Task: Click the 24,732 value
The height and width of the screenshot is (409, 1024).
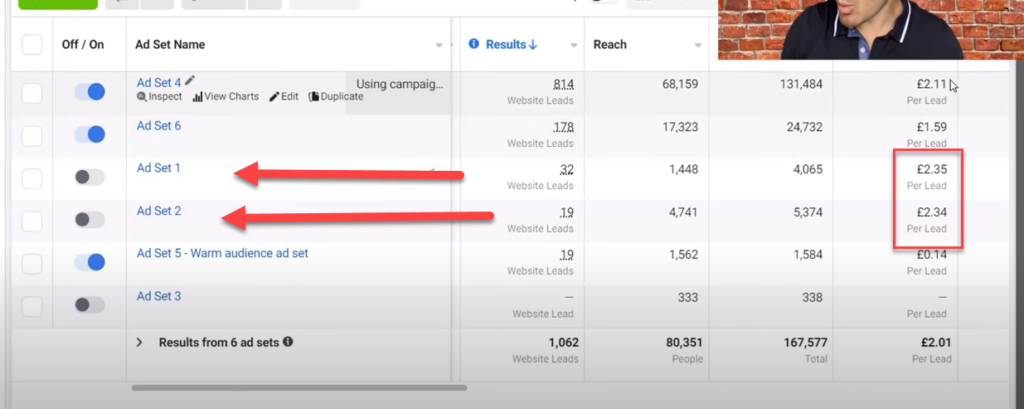Action: pyautogui.click(x=805, y=127)
